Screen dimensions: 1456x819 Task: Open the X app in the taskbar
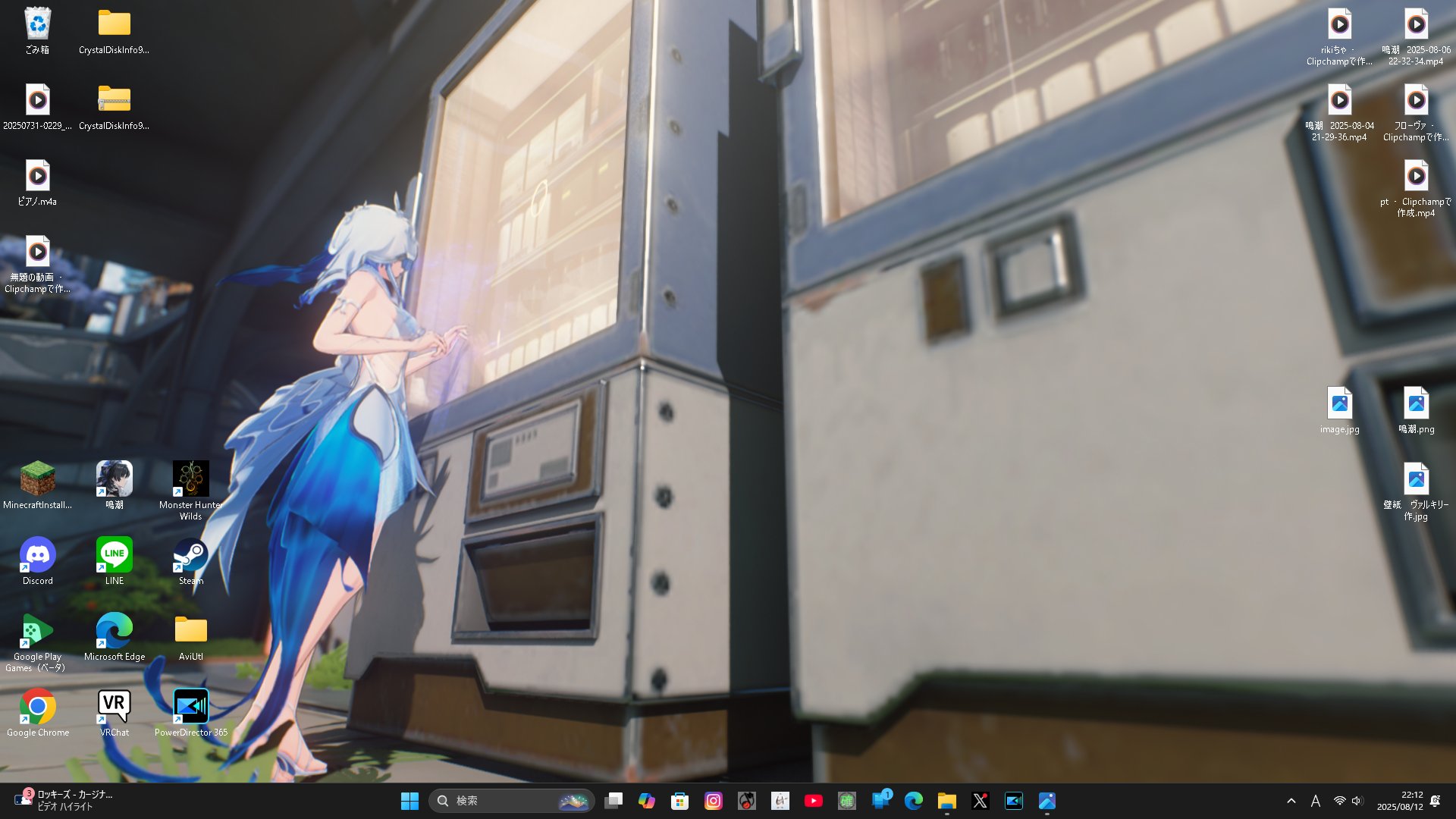(980, 801)
